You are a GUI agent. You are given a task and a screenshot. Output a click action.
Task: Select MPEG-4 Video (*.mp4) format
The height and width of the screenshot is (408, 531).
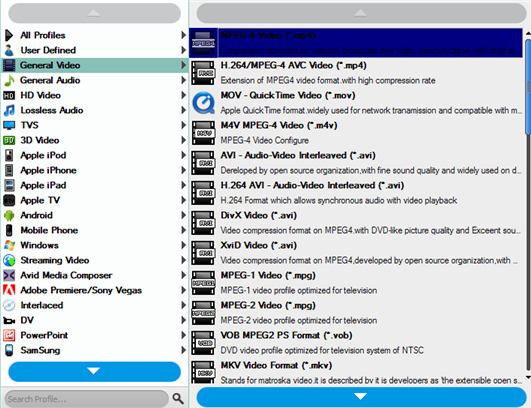(x=356, y=43)
